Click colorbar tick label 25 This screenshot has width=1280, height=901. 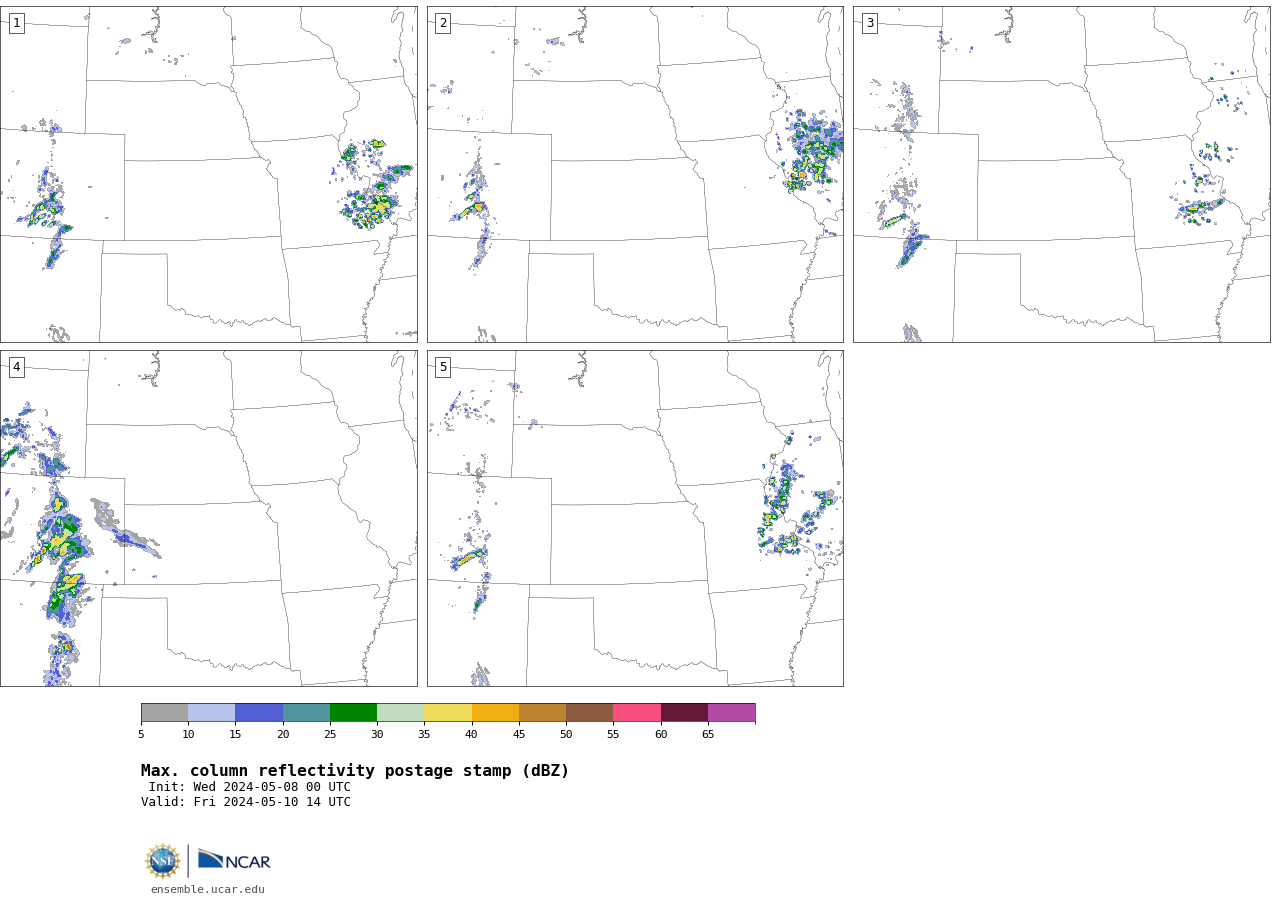coord(330,735)
